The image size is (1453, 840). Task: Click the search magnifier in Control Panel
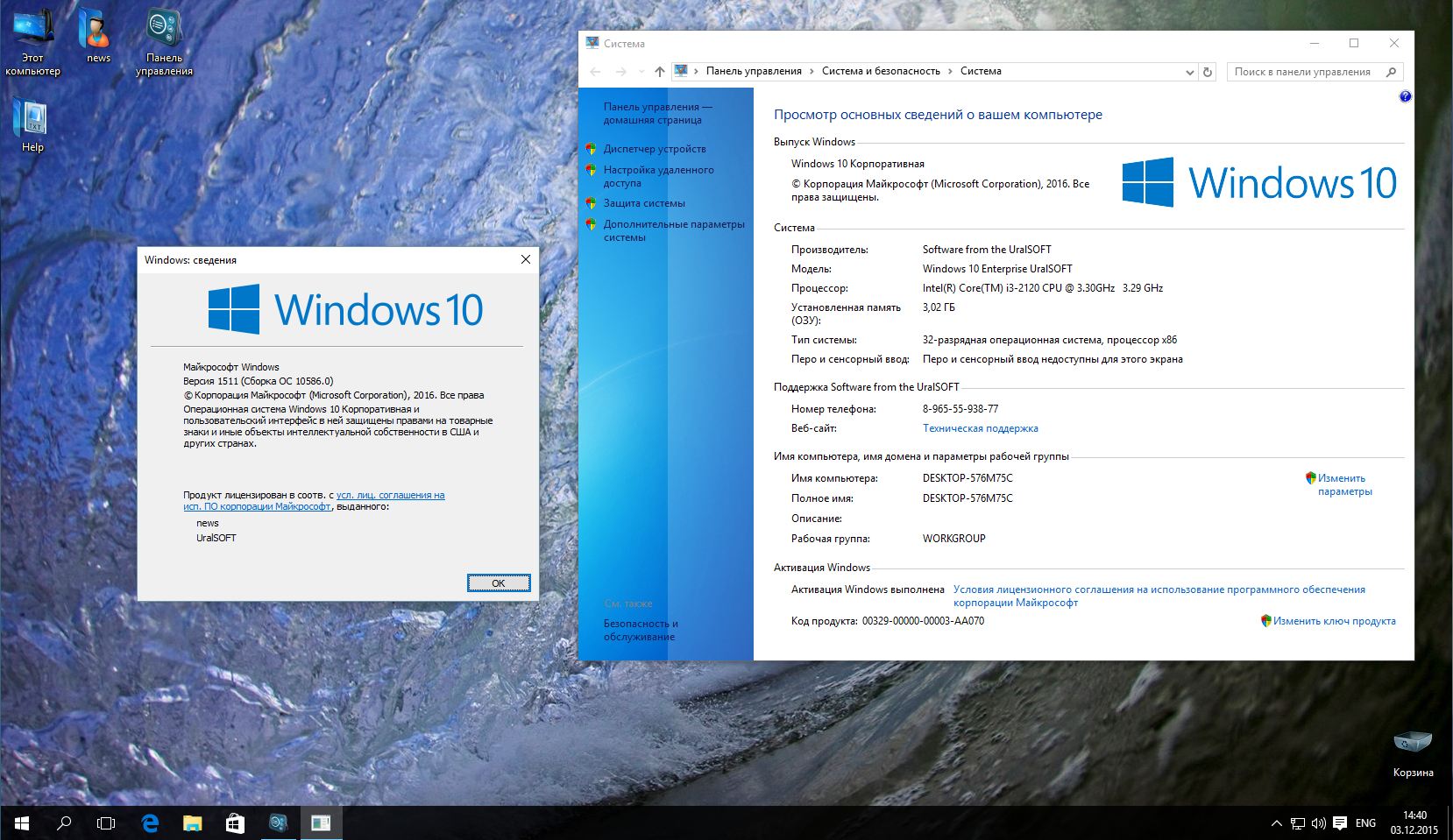1391,72
